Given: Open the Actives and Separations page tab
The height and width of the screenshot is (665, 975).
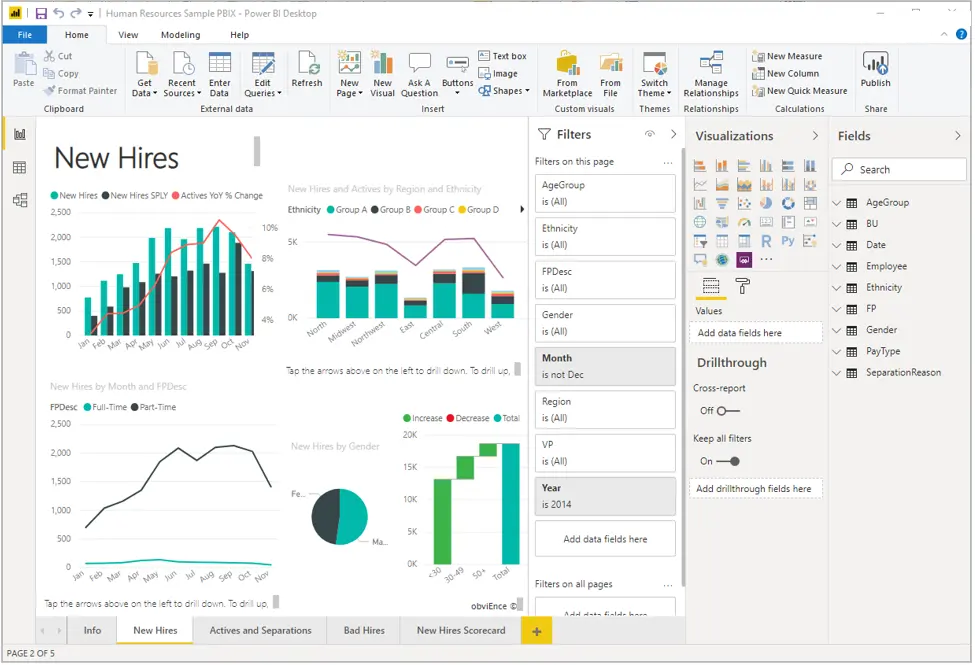Looking at the screenshot, I should [261, 631].
